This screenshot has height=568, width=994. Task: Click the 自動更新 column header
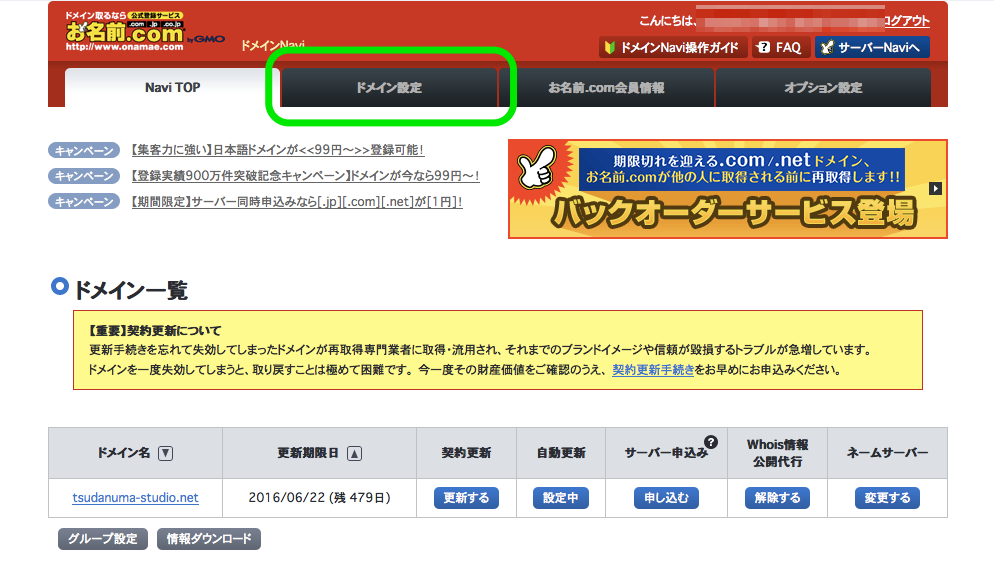tap(561, 453)
